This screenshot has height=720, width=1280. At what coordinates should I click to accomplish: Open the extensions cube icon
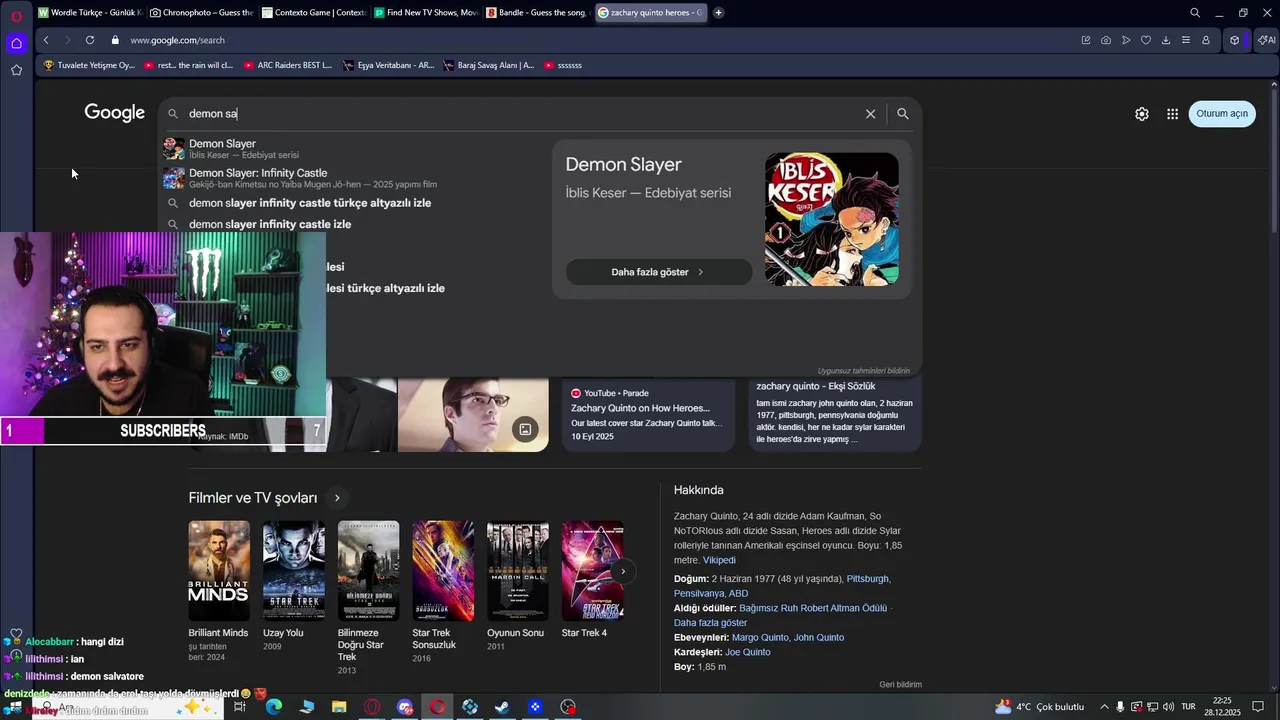[1235, 40]
